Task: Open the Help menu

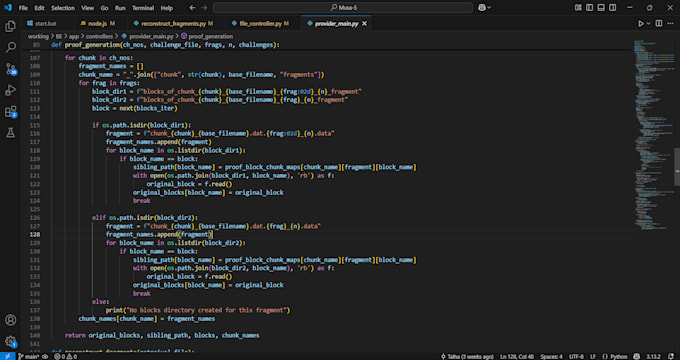Action: click(167, 8)
